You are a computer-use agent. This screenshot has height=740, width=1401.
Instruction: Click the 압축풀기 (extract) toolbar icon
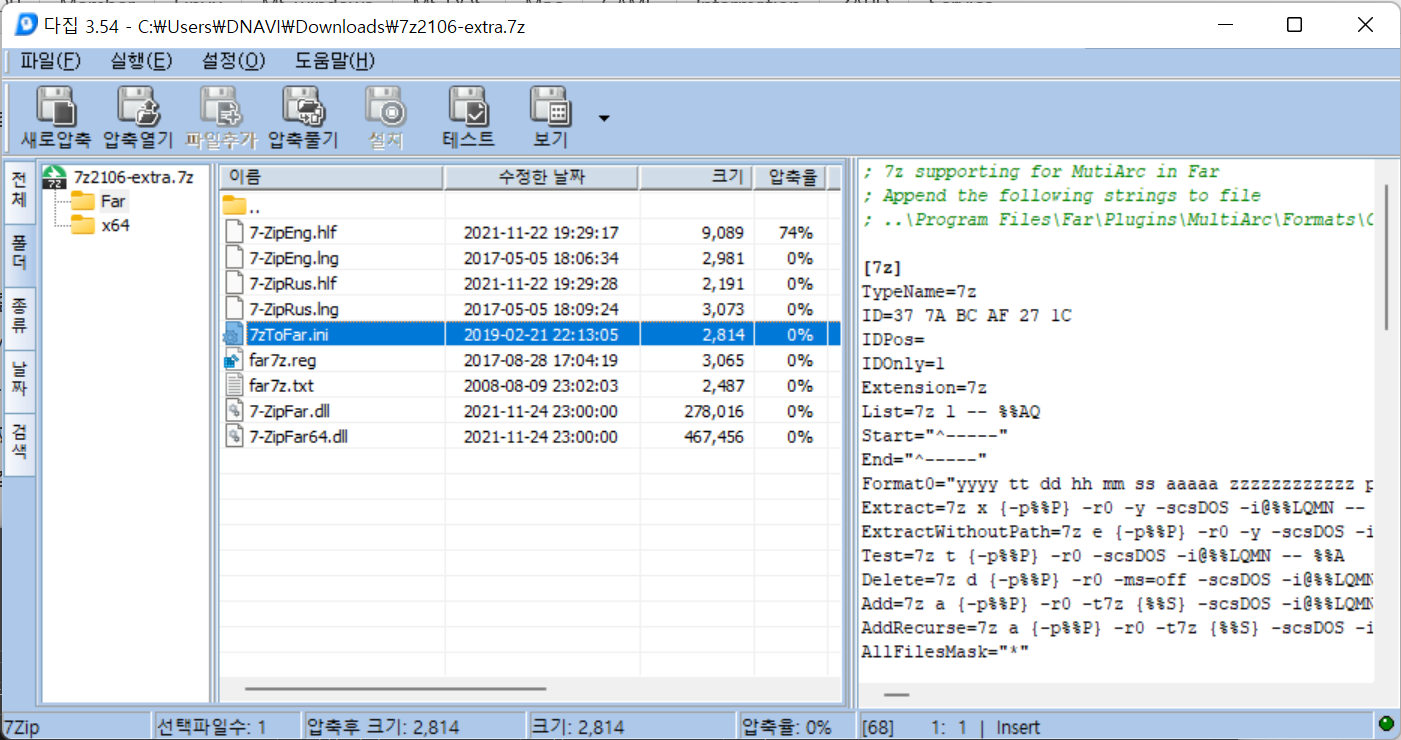pyautogui.click(x=303, y=116)
